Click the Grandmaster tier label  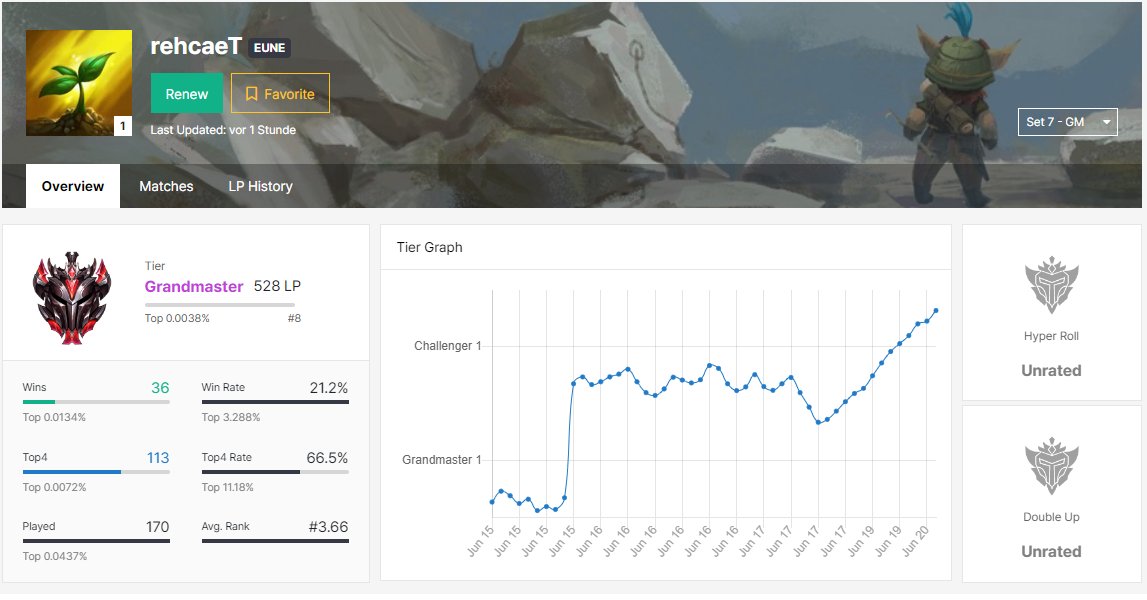[x=194, y=286]
